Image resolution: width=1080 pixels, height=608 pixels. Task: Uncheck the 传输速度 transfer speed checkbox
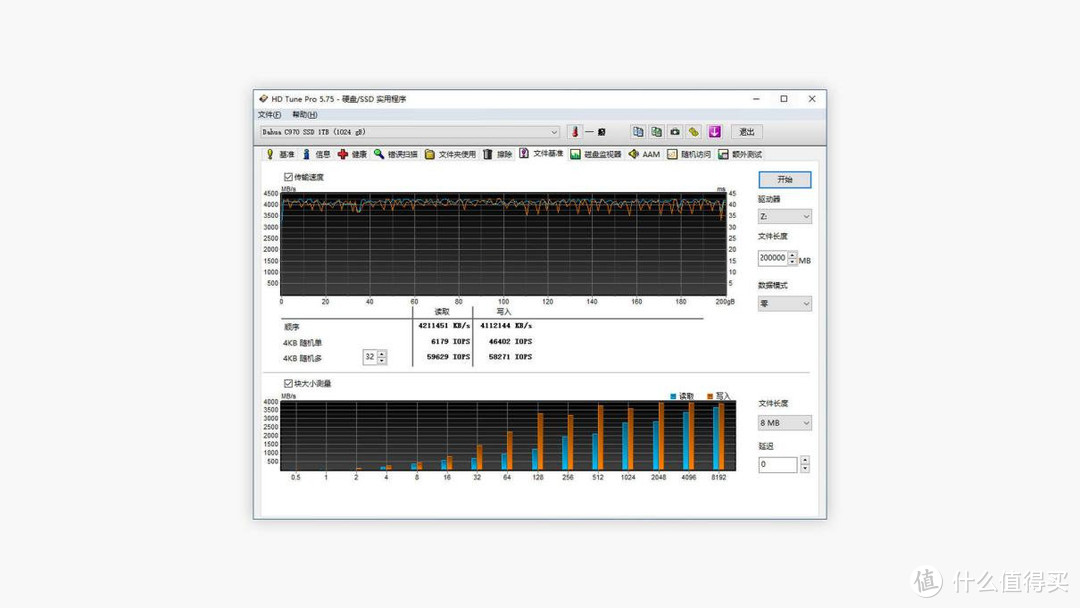[288, 178]
